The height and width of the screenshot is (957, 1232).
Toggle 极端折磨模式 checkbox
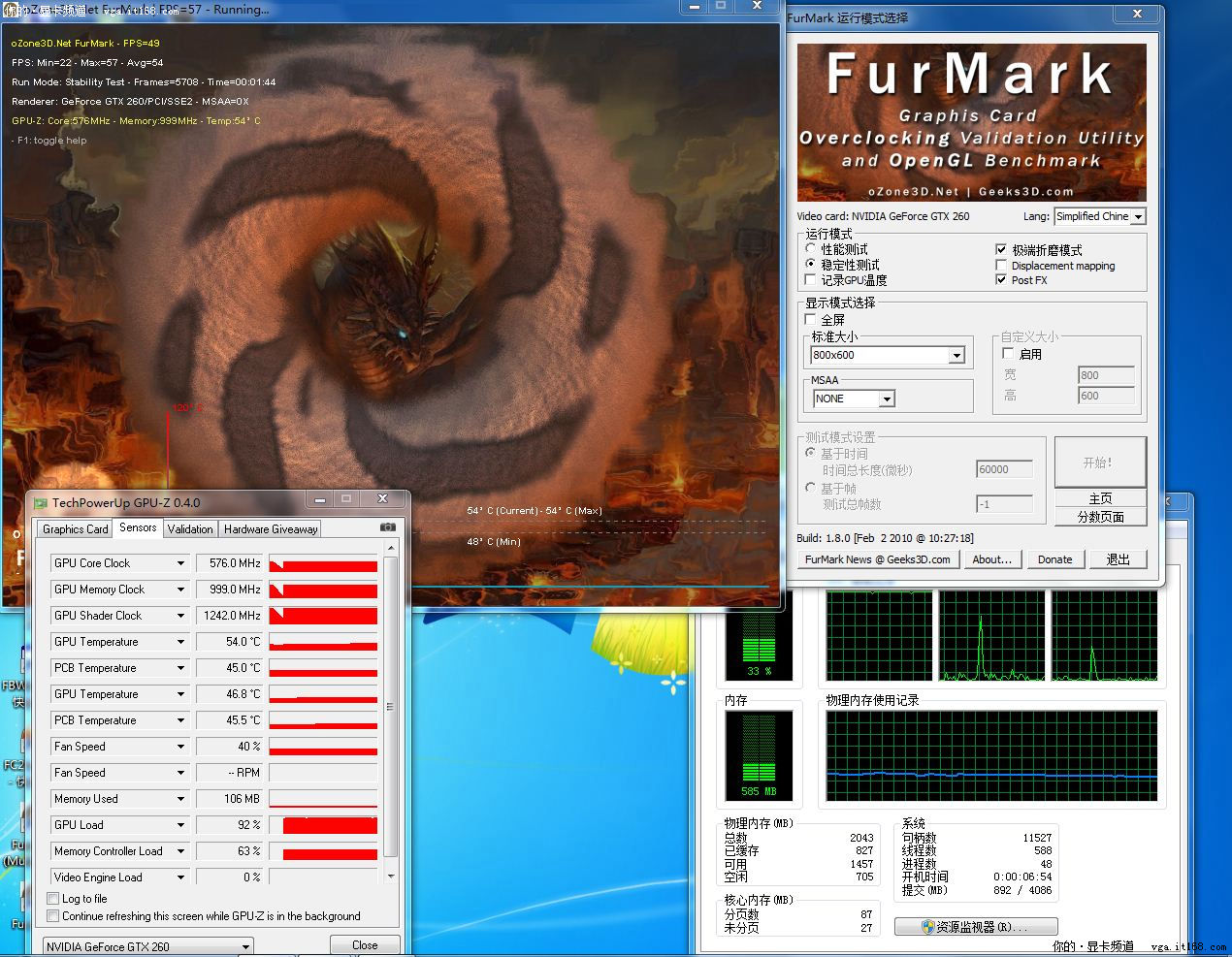[1001, 249]
